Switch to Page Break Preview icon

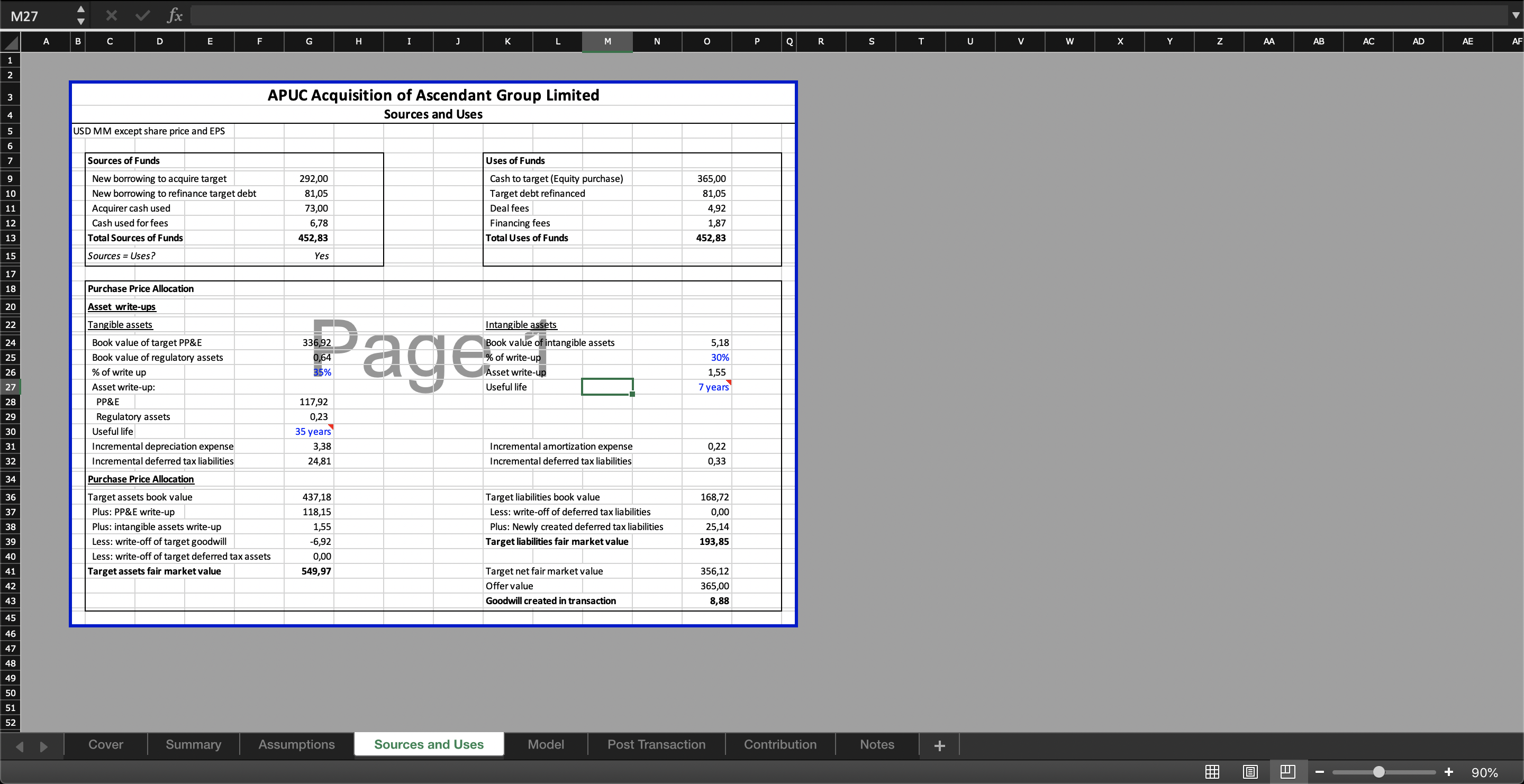[x=1287, y=772]
